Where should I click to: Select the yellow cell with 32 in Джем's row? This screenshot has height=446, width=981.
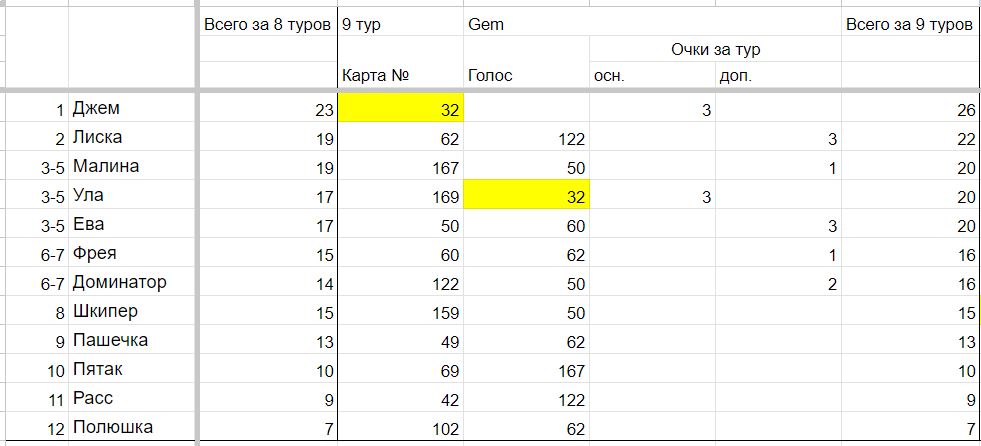pyautogui.click(x=400, y=108)
